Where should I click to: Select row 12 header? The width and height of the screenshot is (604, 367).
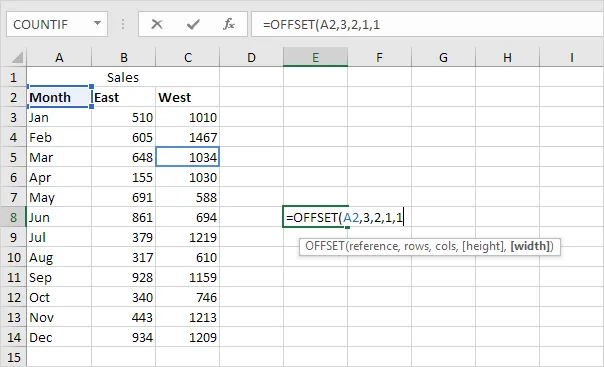(x=13, y=297)
